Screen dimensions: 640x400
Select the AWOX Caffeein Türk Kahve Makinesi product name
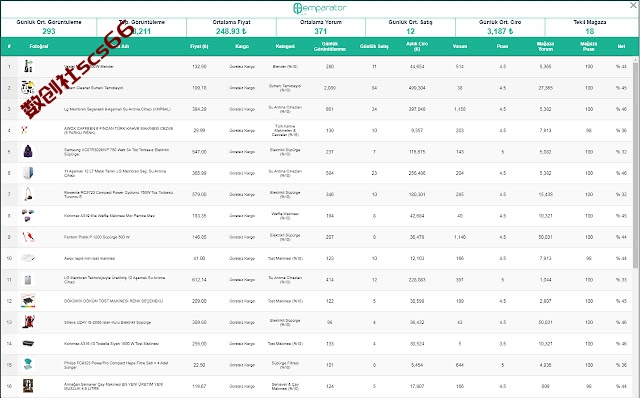point(118,130)
